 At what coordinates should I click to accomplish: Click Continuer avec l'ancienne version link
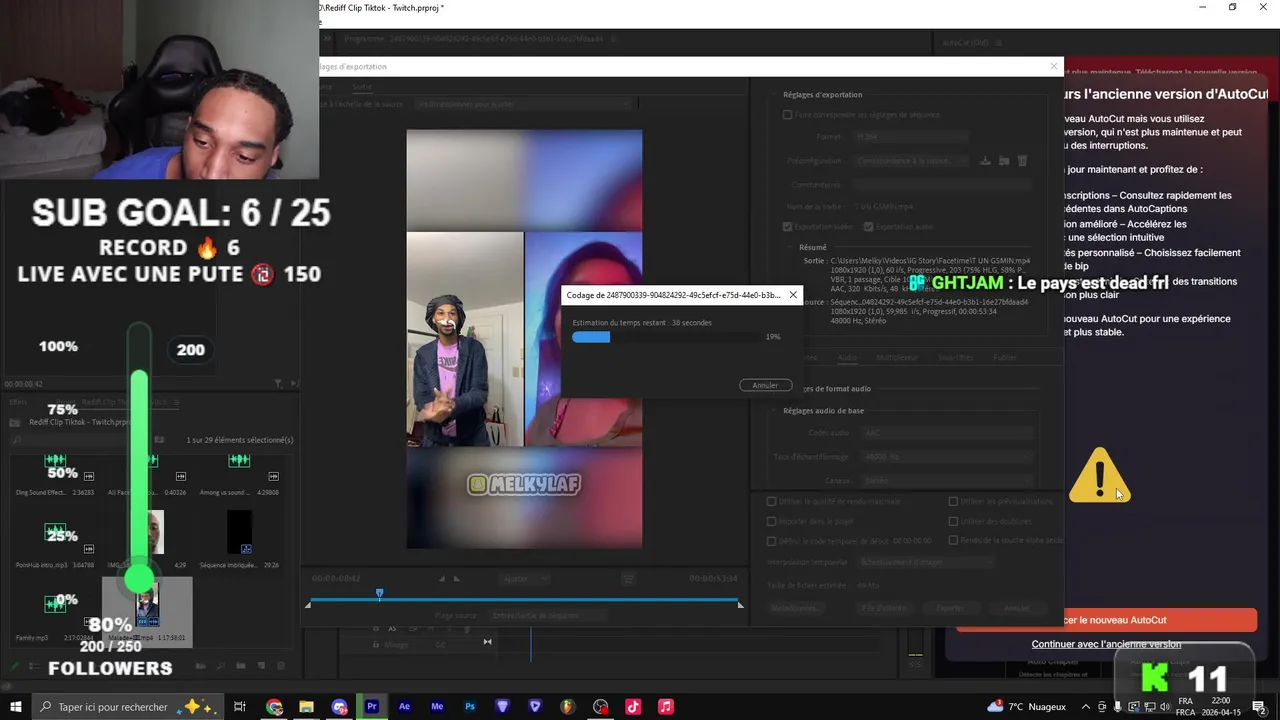tap(1106, 644)
